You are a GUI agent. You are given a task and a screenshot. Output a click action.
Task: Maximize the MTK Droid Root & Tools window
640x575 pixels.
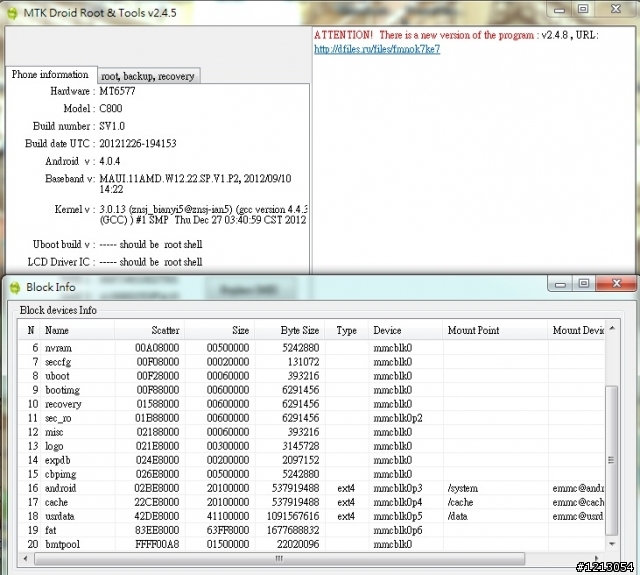(583, 9)
